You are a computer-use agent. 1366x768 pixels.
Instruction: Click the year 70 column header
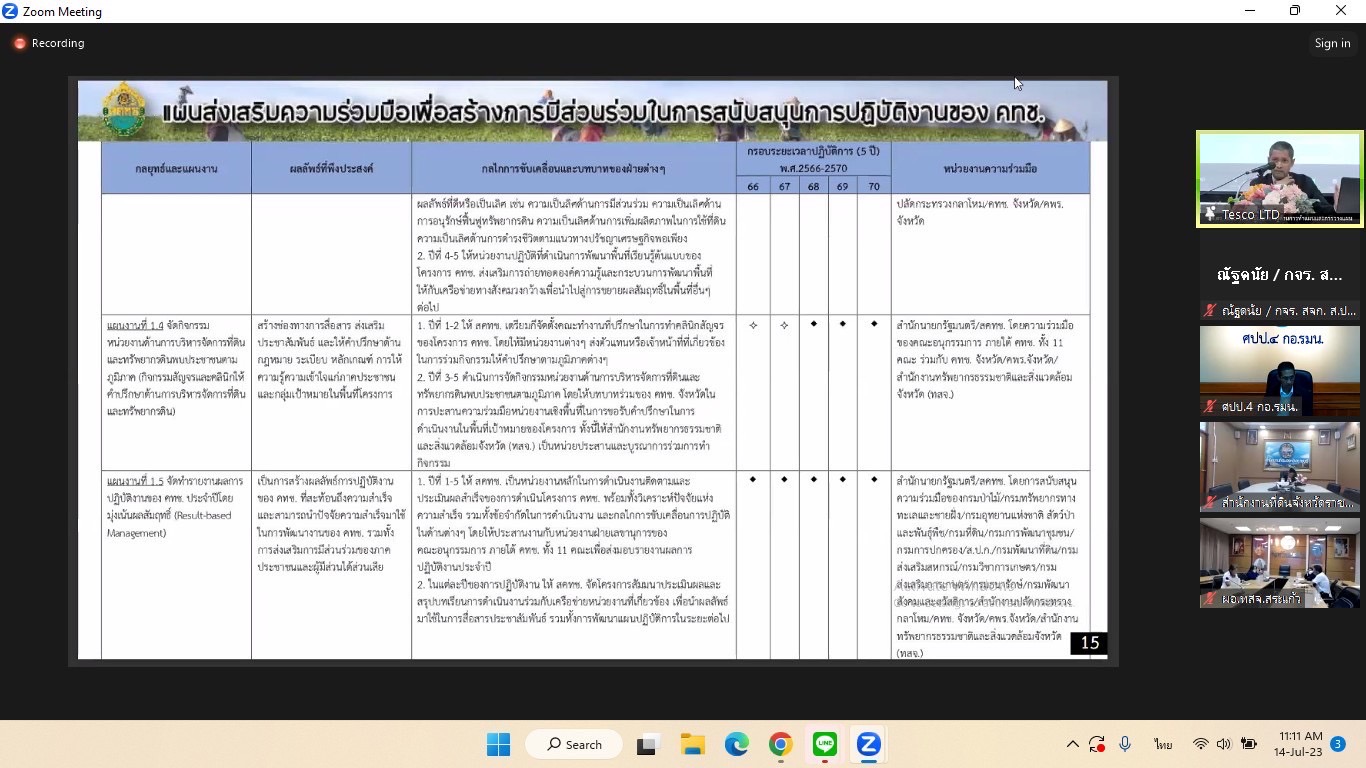click(x=874, y=186)
